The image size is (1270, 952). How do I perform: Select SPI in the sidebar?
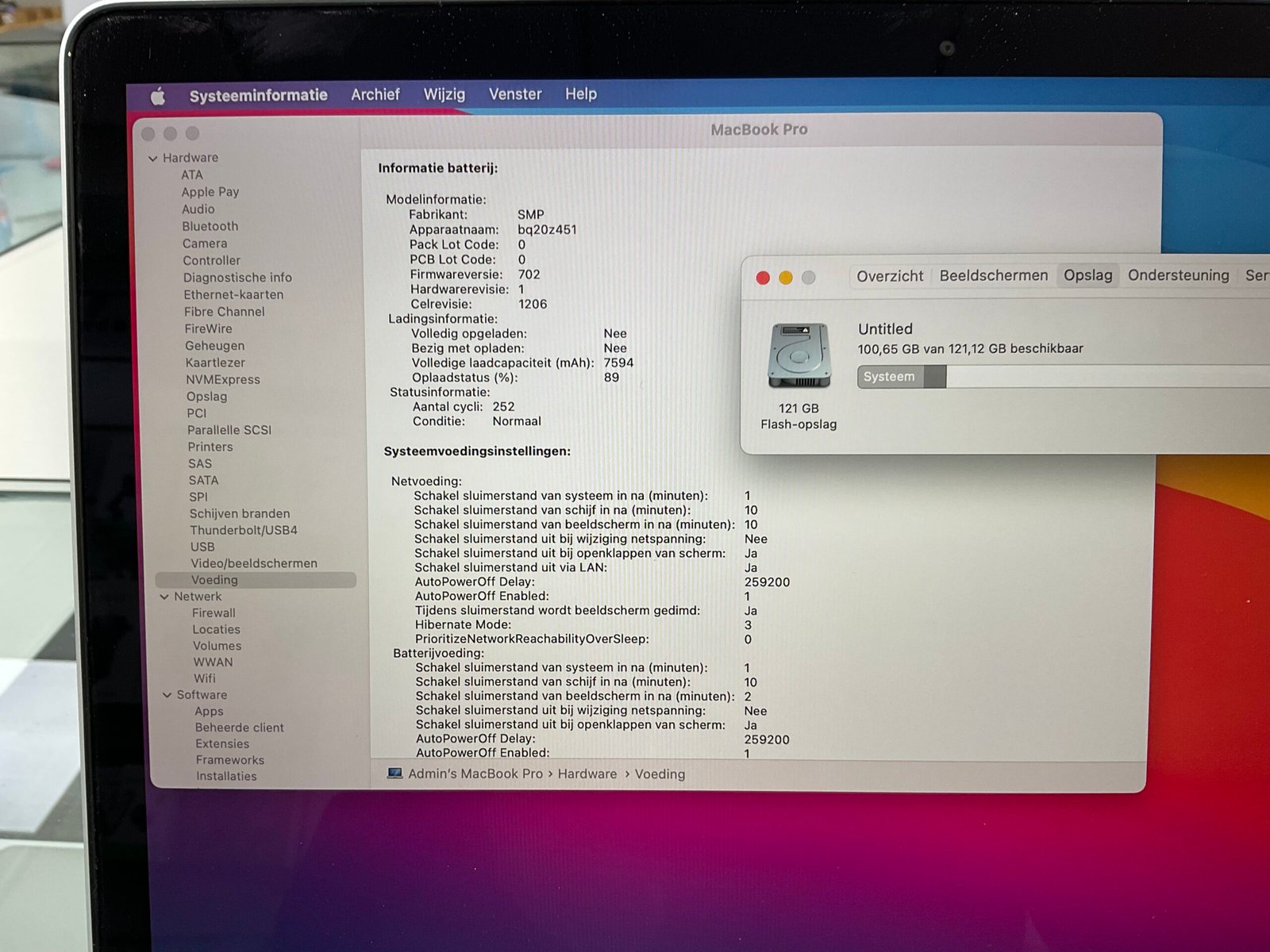[x=198, y=497]
